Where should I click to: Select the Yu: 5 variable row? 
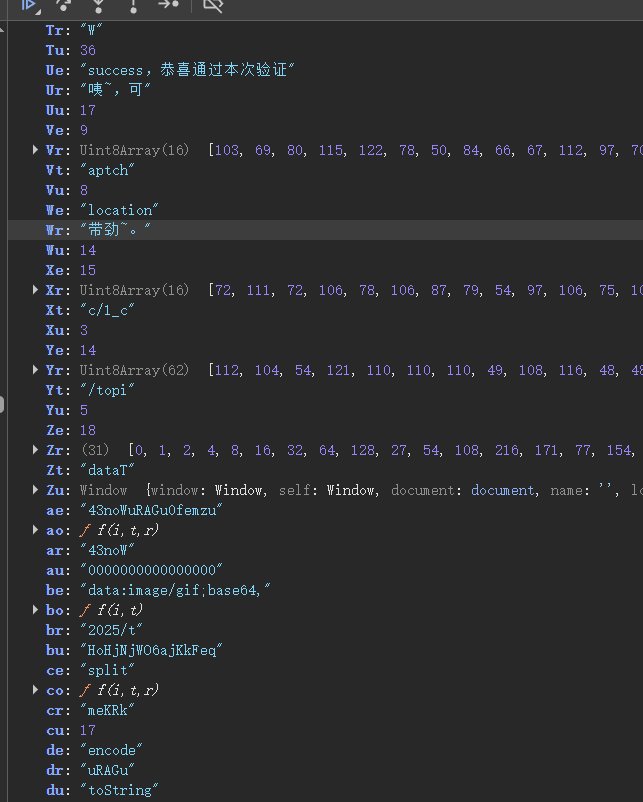pos(325,410)
